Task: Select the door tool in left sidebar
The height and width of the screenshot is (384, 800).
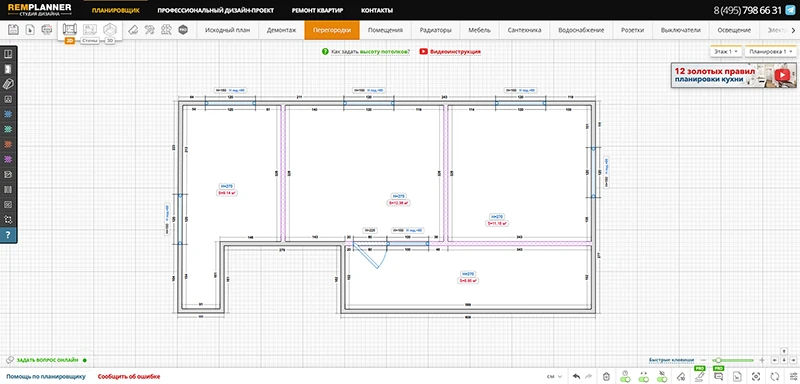Action: (8, 69)
